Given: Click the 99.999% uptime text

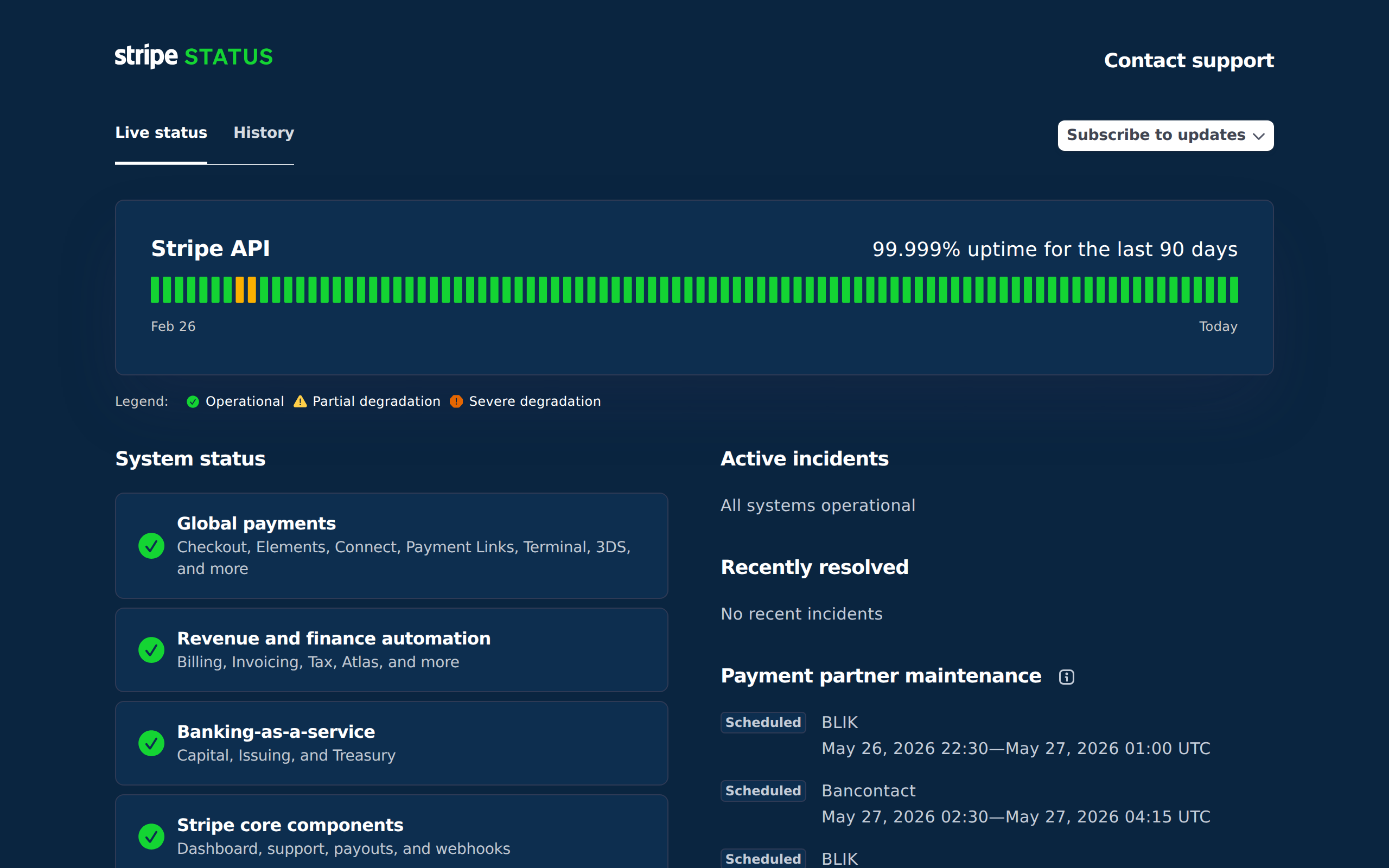Looking at the screenshot, I should pos(1055,249).
